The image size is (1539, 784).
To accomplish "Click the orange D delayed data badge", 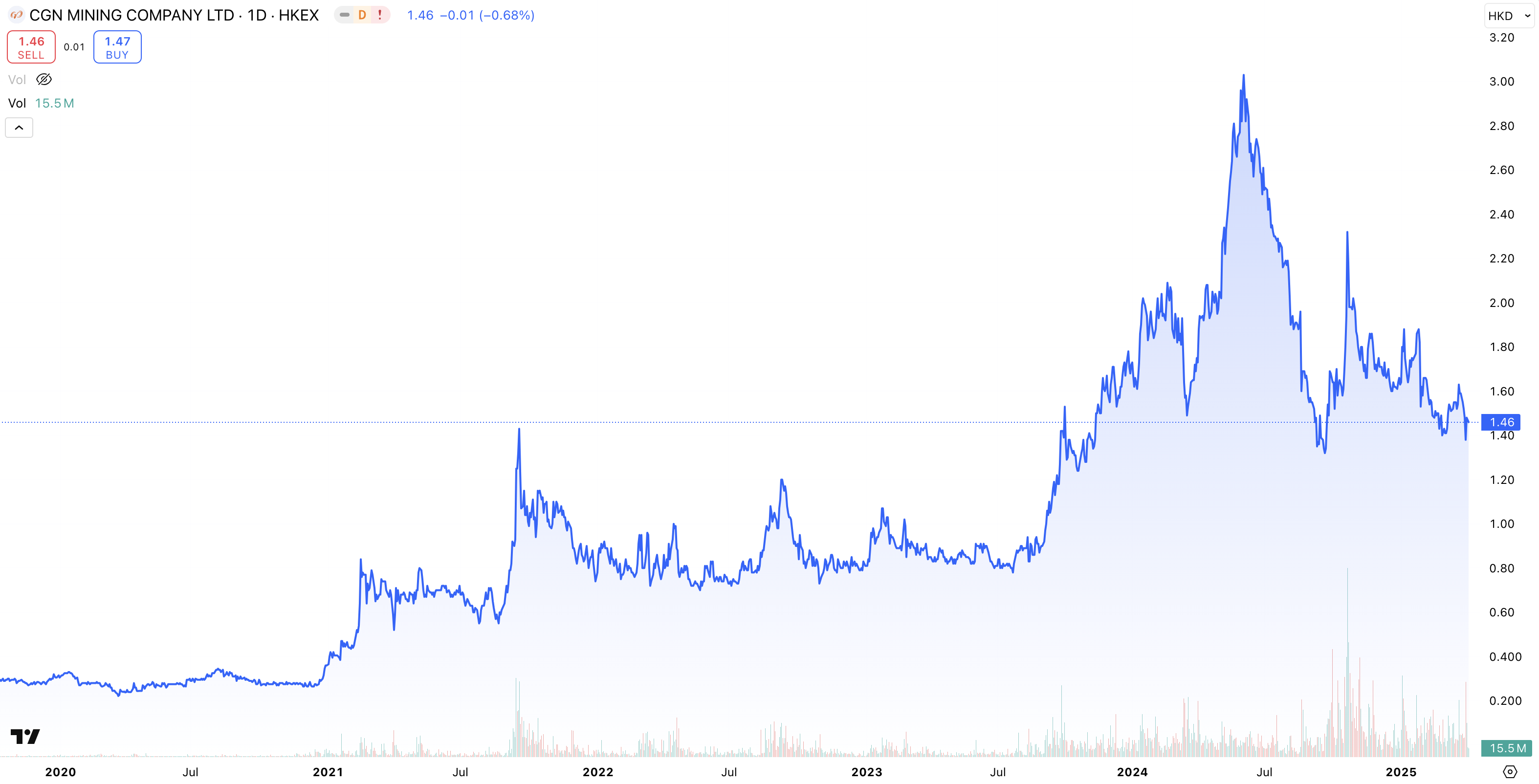I will click(x=361, y=15).
